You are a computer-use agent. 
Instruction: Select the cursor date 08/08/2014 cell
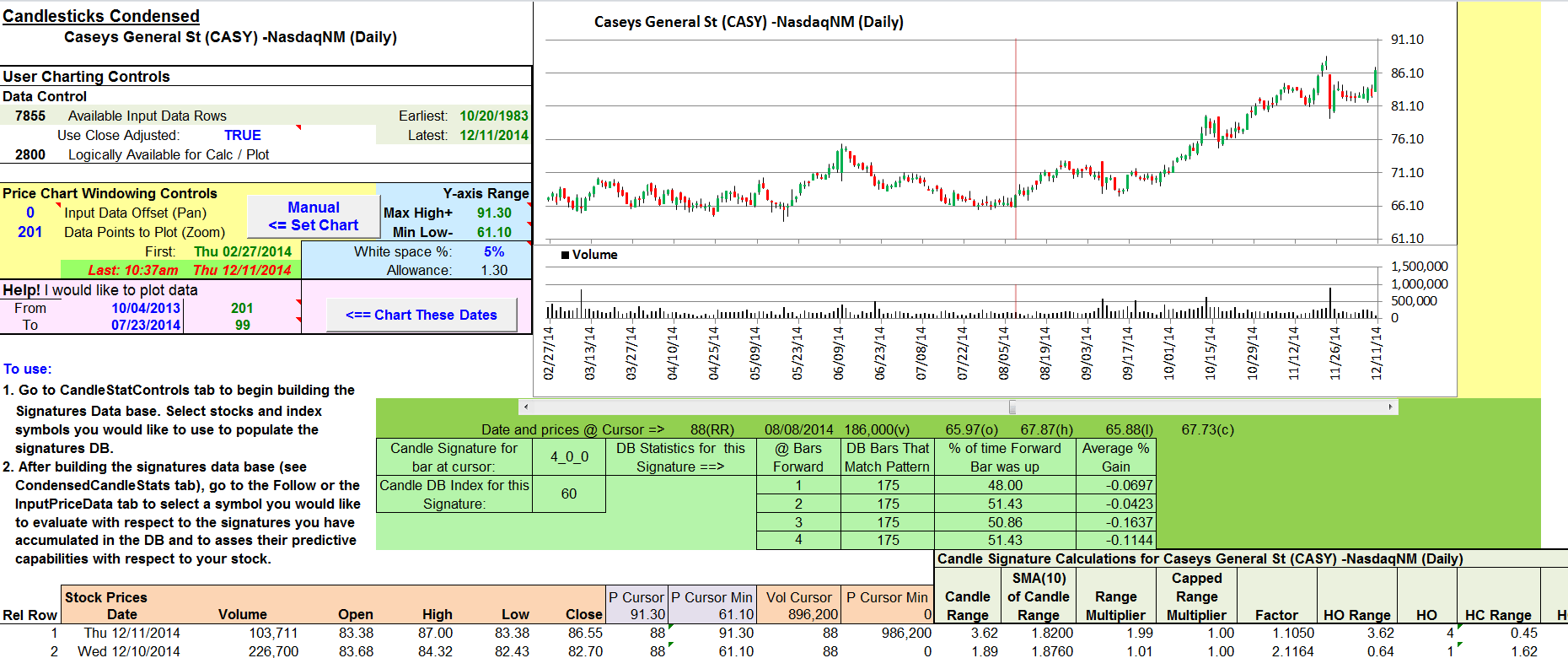(x=798, y=429)
